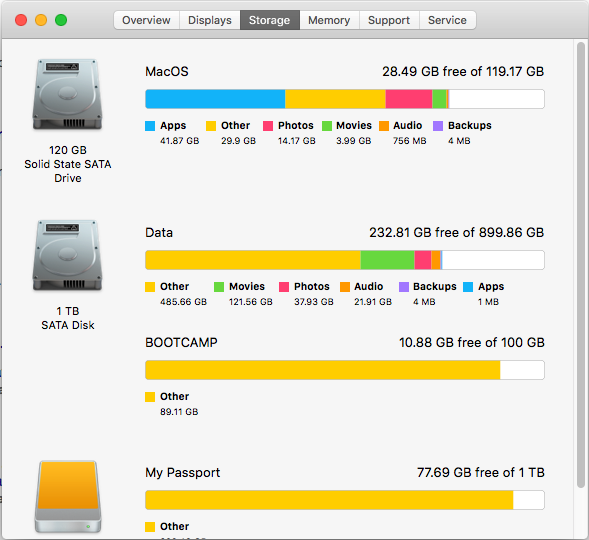Click the blue Apps legend swatch under MacOS

[x=150, y=126]
